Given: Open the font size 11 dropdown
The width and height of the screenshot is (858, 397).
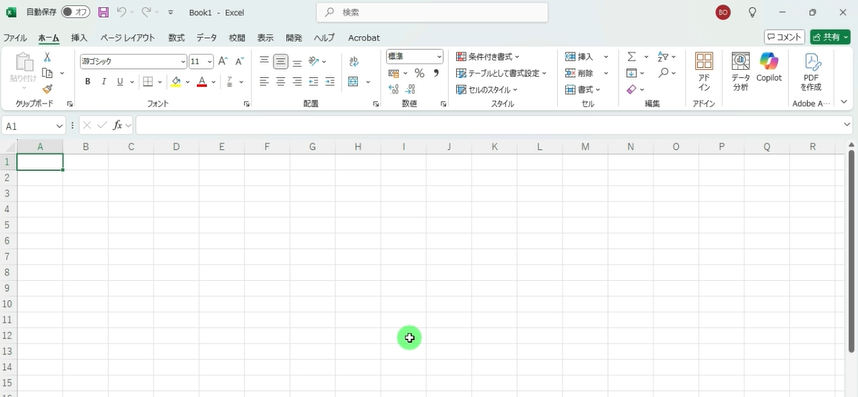Looking at the screenshot, I should tap(210, 61).
